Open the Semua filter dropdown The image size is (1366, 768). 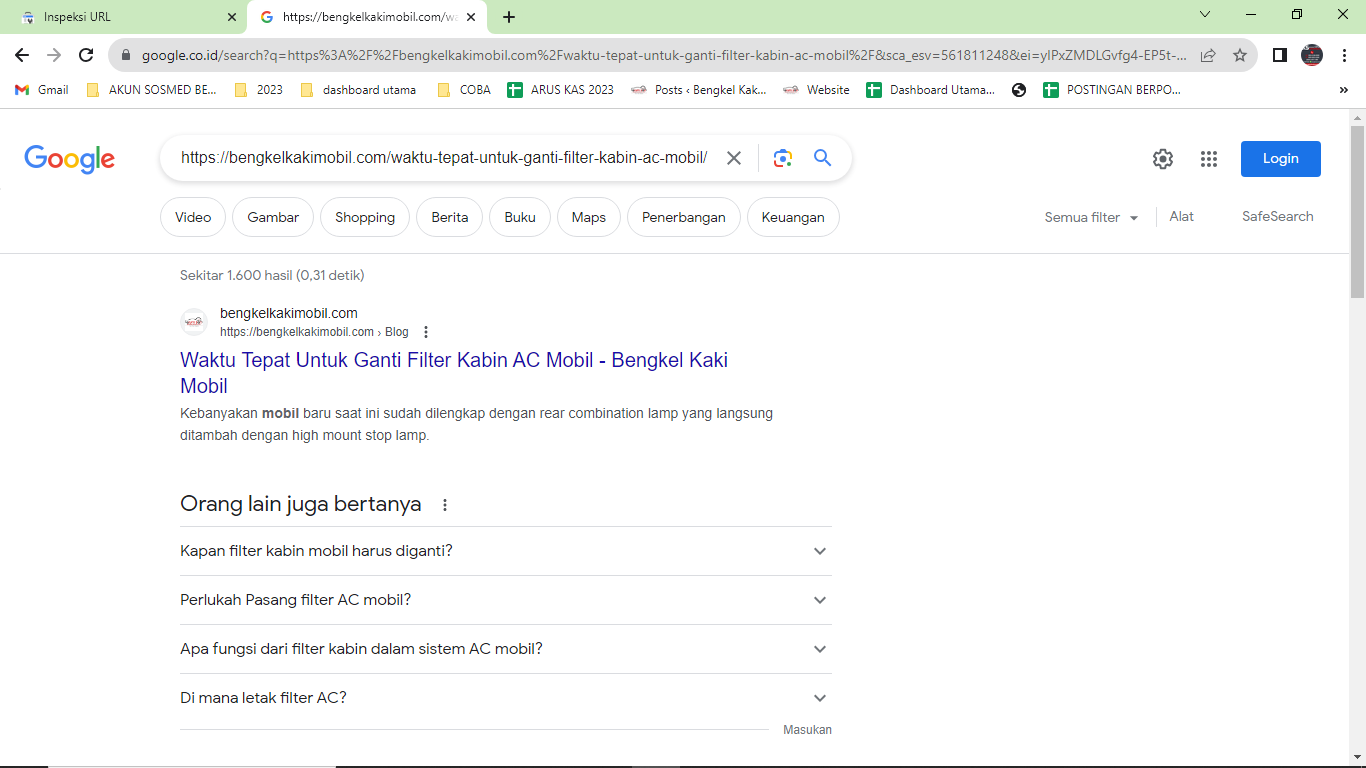coord(1091,217)
